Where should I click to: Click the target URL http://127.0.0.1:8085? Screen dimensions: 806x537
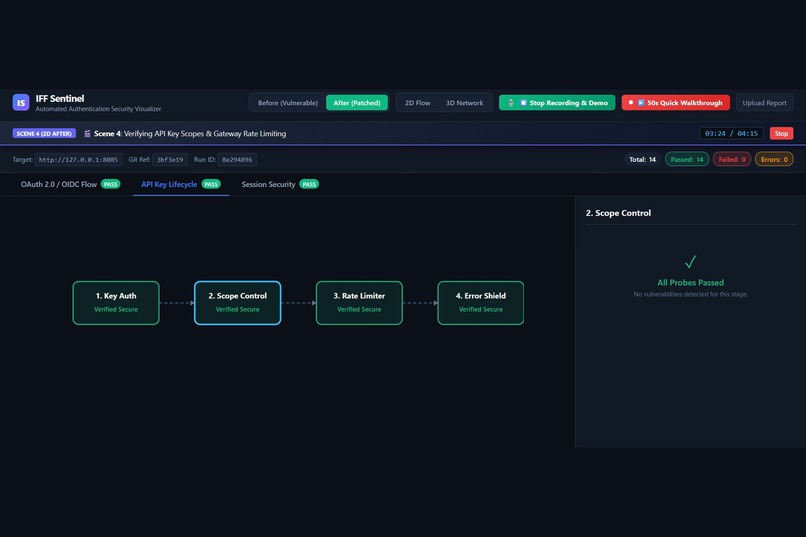[78, 160]
